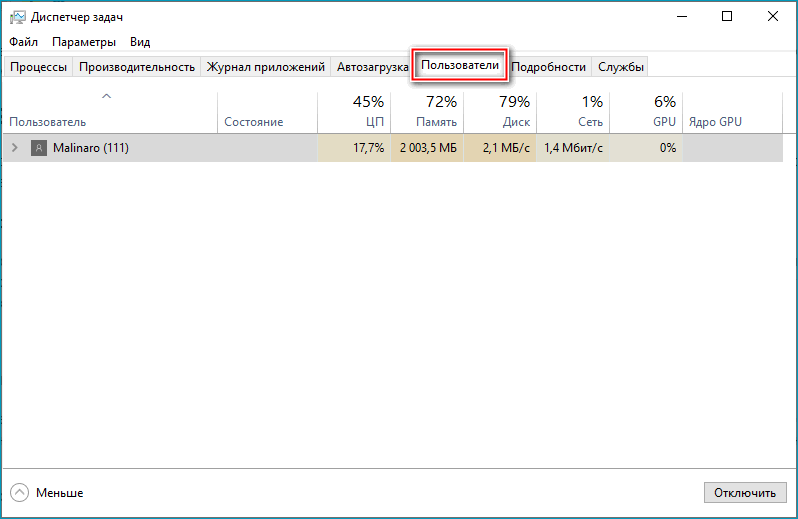Screen dimensions: 798x519
Task: Switch to the Службы tab
Action: pyautogui.click(x=621, y=67)
